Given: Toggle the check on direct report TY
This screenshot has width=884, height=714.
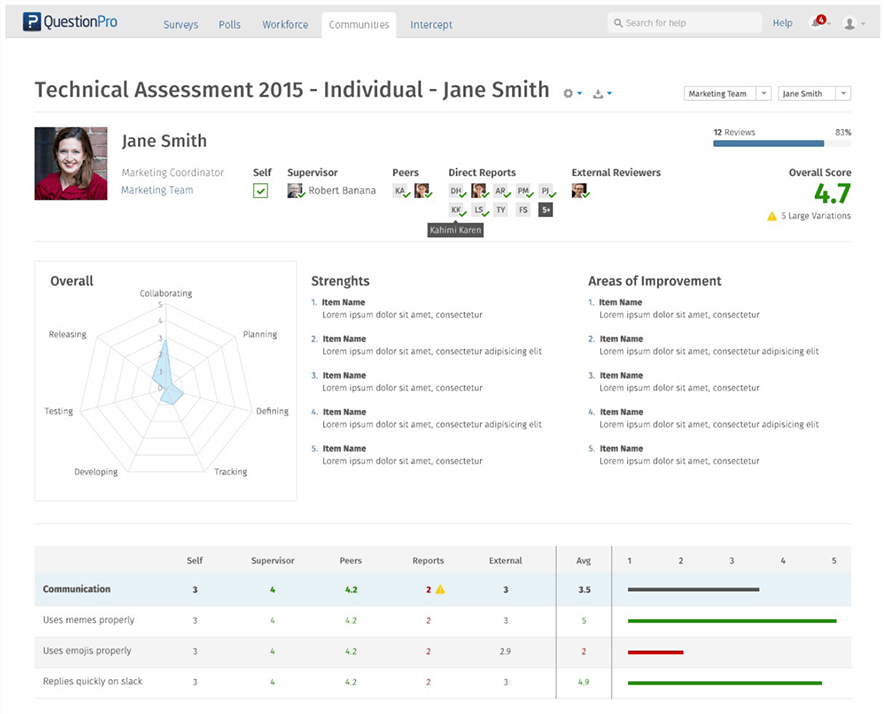Looking at the screenshot, I should [x=501, y=209].
